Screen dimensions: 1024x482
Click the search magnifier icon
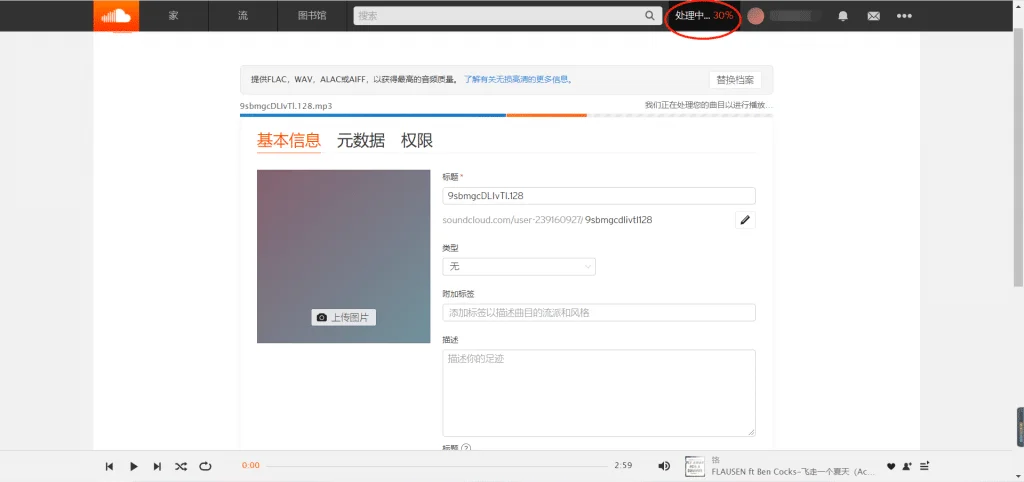[649, 16]
